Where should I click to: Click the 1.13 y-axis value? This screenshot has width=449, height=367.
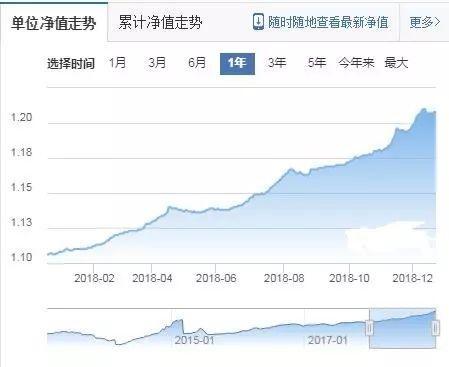(21, 222)
